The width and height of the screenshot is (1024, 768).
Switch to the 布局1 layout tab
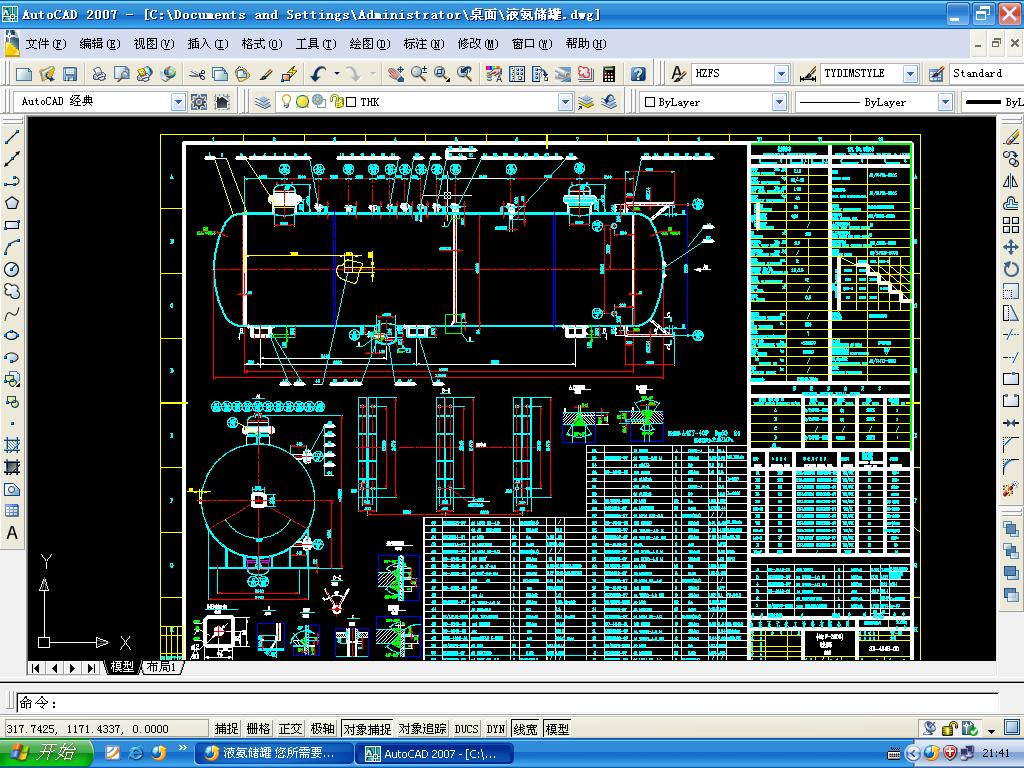click(161, 667)
